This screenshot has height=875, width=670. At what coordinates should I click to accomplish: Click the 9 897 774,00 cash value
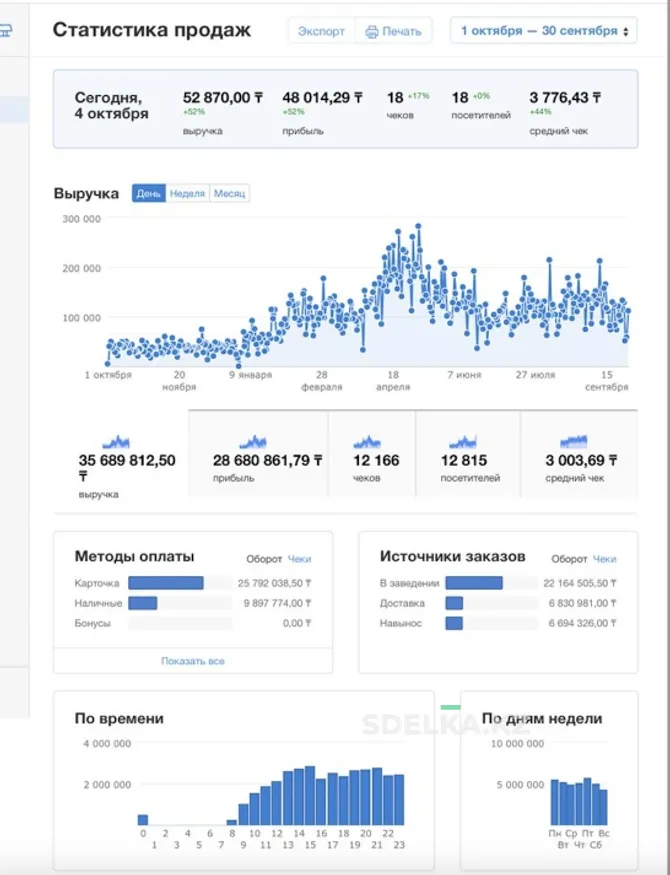point(277,603)
